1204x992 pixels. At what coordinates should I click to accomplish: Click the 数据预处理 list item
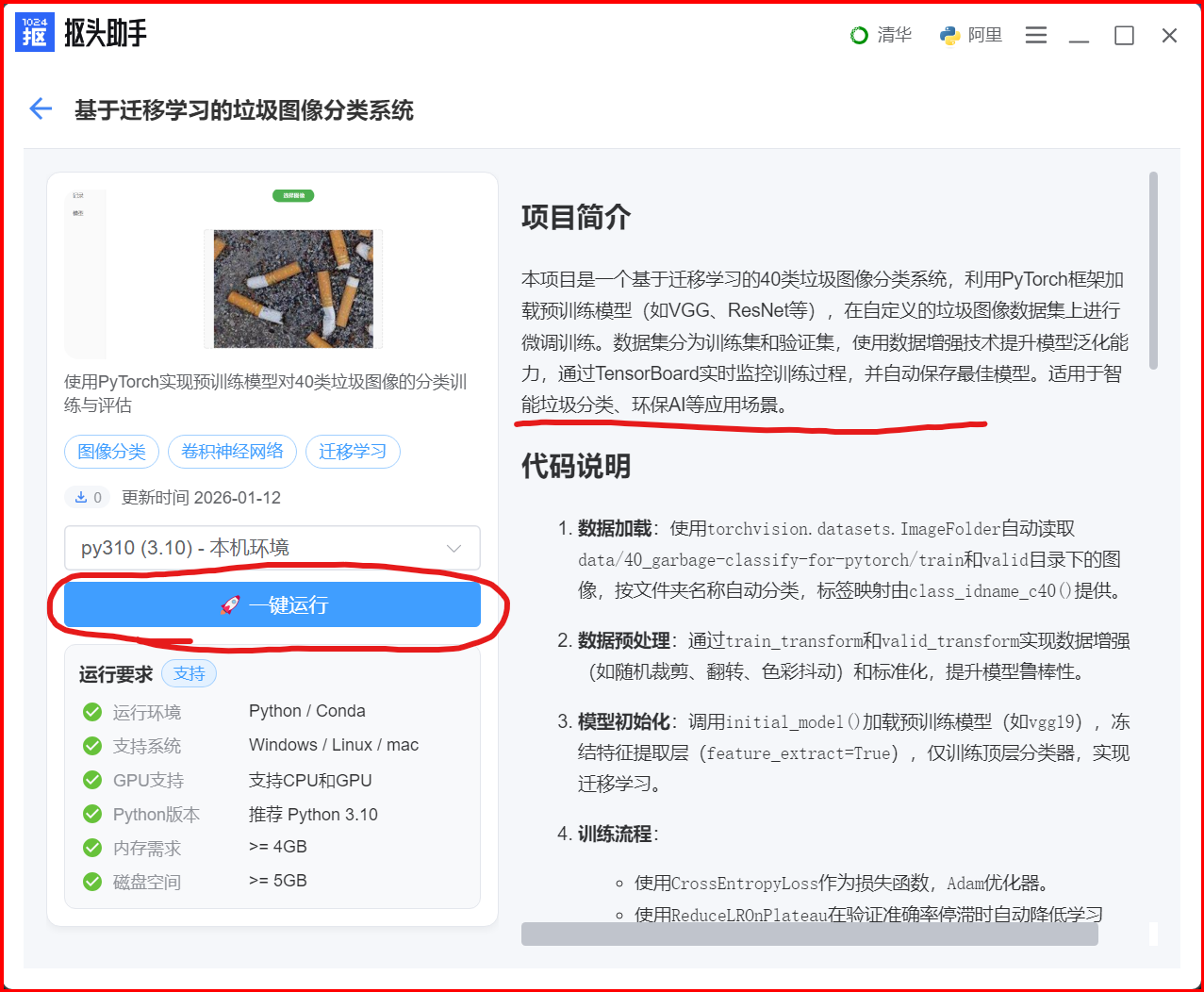point(853,656)
